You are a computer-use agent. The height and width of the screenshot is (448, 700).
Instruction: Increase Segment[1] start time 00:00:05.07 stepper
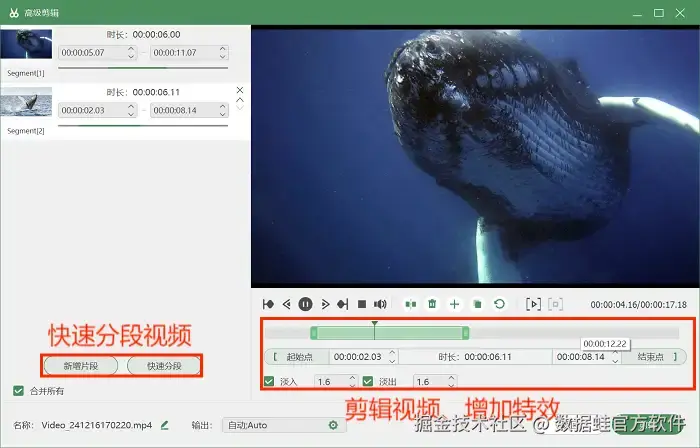pos(131,49)
